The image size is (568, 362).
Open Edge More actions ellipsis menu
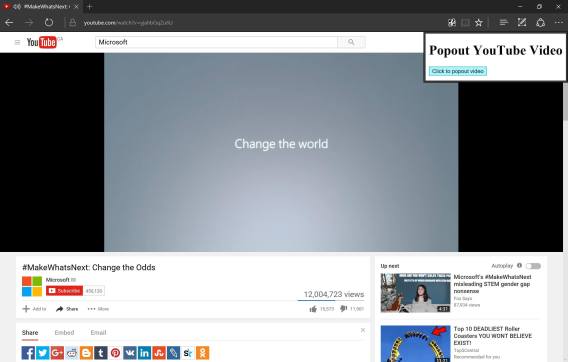[x=559, y=22]
